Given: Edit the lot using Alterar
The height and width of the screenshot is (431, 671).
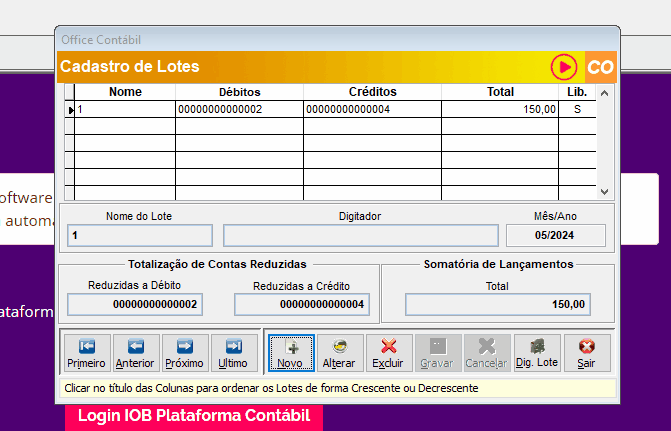Looking at the screenshot, I should (x=339, y=352).
